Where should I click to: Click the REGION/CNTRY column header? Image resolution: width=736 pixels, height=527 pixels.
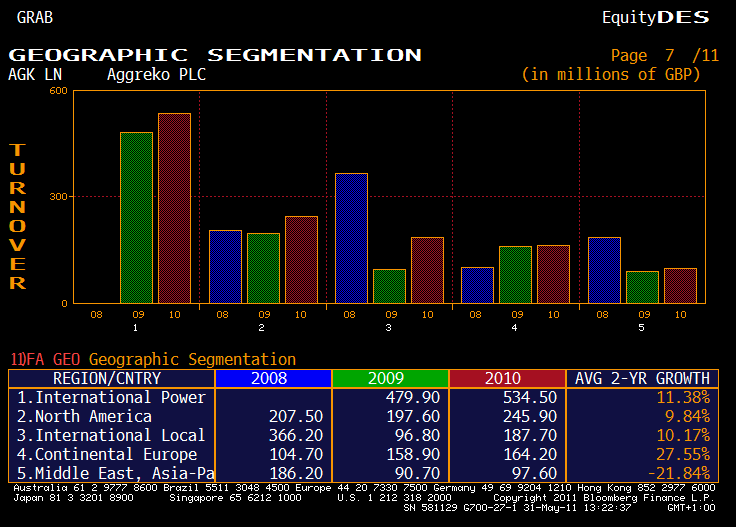[112, 378]
